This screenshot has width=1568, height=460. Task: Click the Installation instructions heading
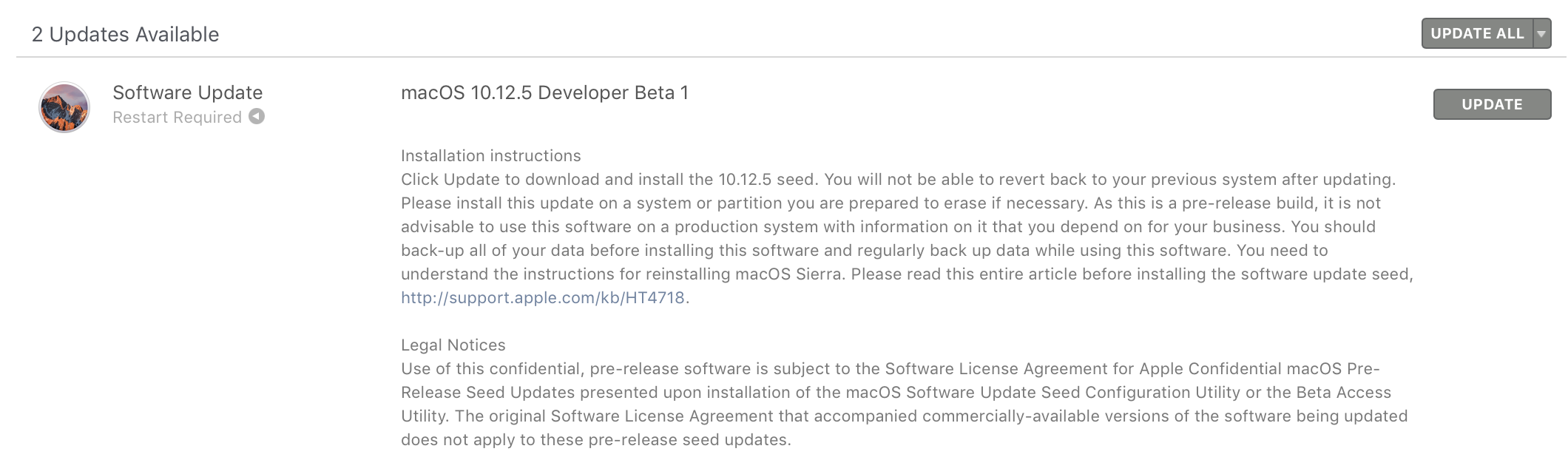pos(490,156)
